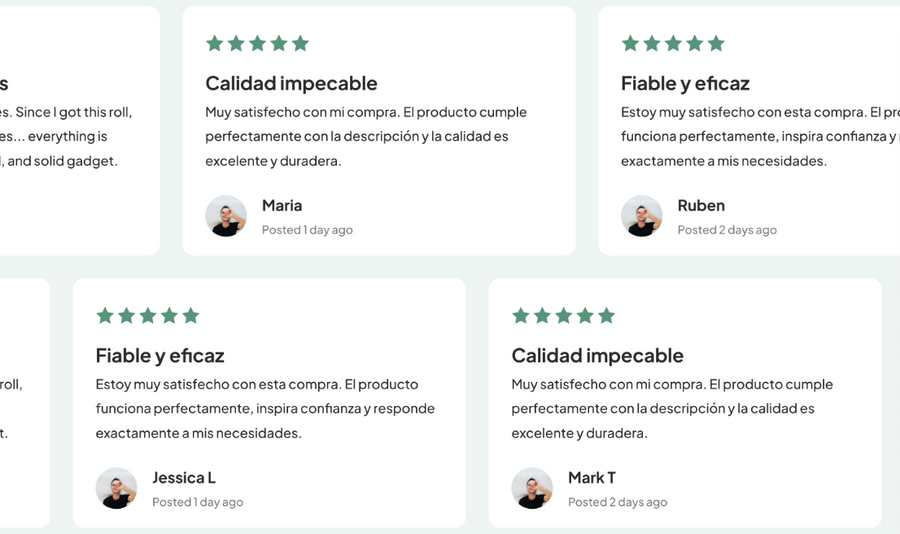Click the review text in Maria's card

point(366,136)
